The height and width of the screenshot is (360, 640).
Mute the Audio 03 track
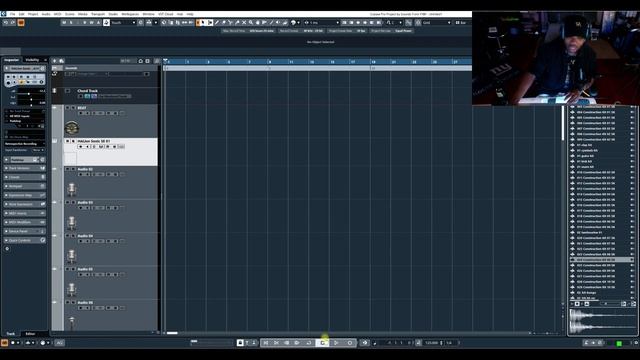click(68, 203)
